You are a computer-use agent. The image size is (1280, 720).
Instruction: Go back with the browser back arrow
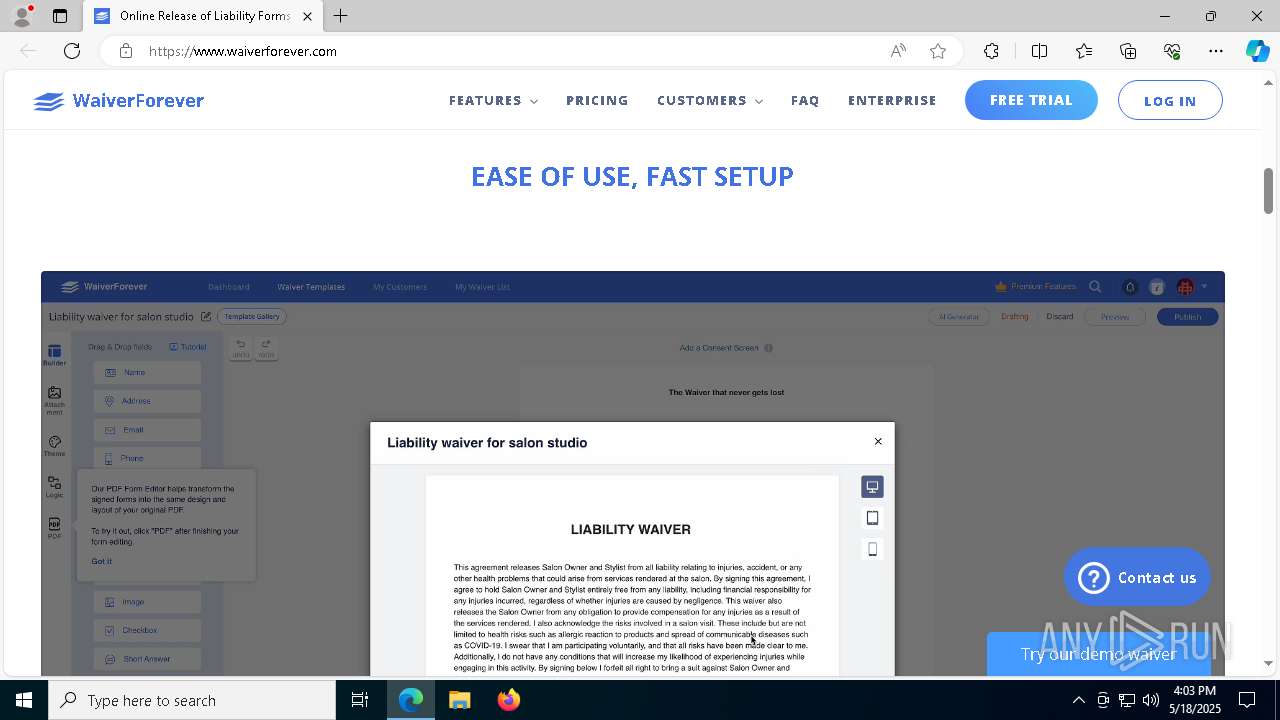[28, 51]
